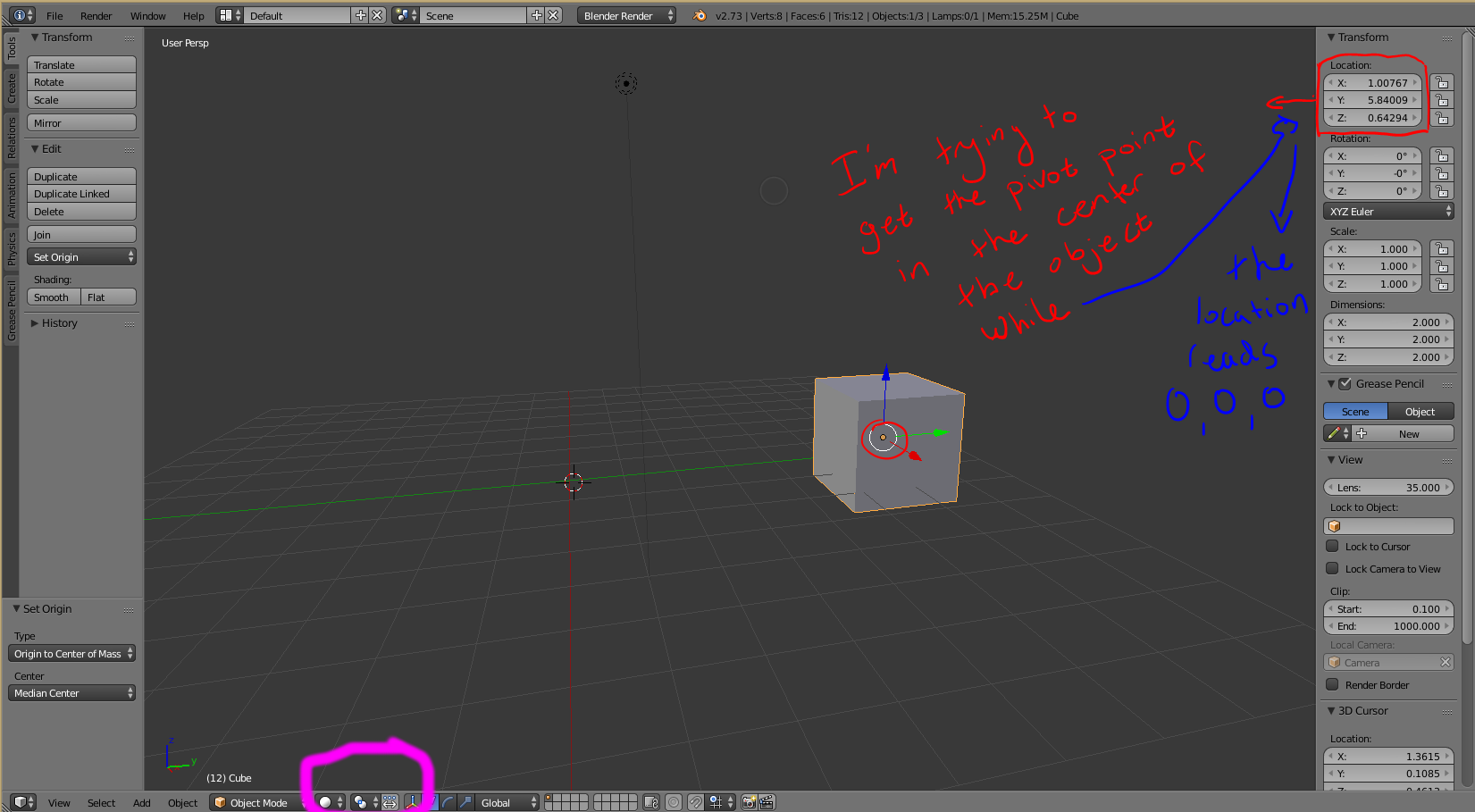Open the 3D View editor type selector

24,802
